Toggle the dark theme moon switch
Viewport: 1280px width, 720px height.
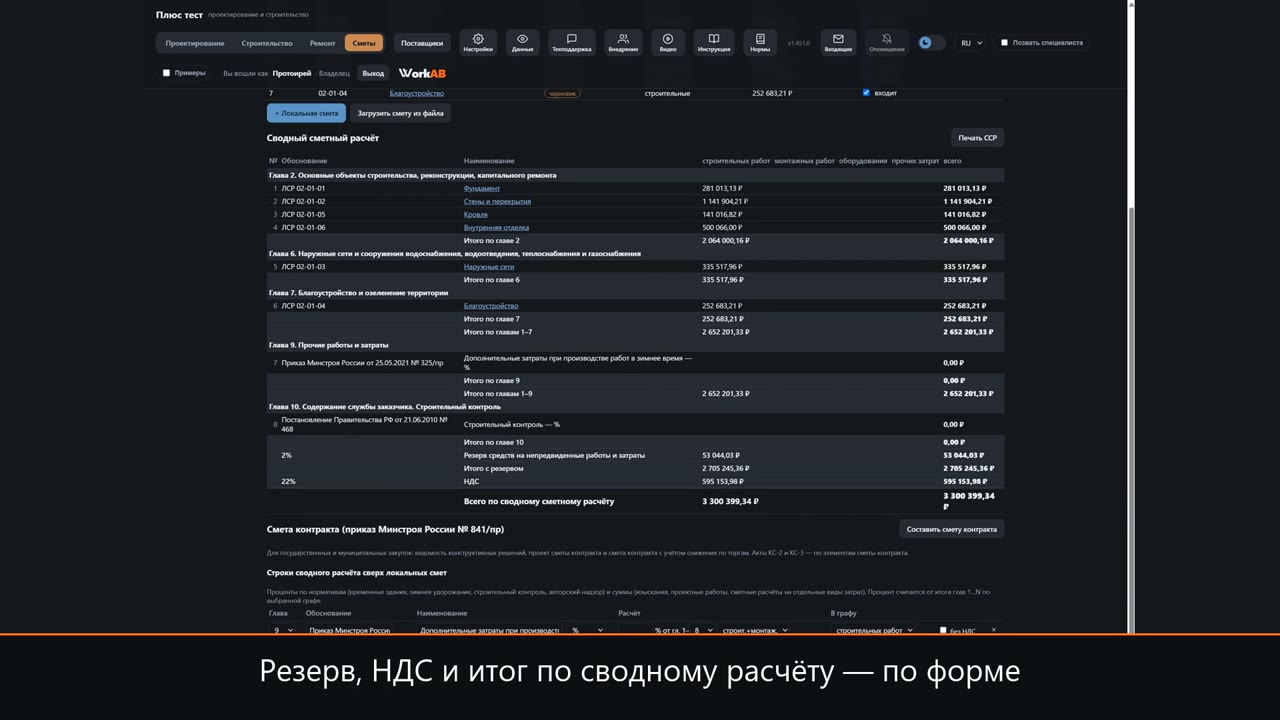[931, 43]
